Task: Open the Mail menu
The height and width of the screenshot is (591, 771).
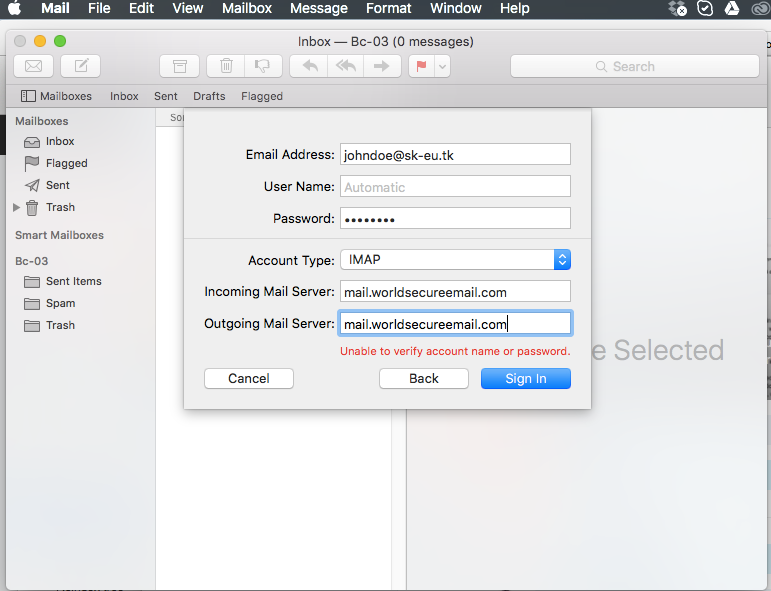Action: (55, 8)
